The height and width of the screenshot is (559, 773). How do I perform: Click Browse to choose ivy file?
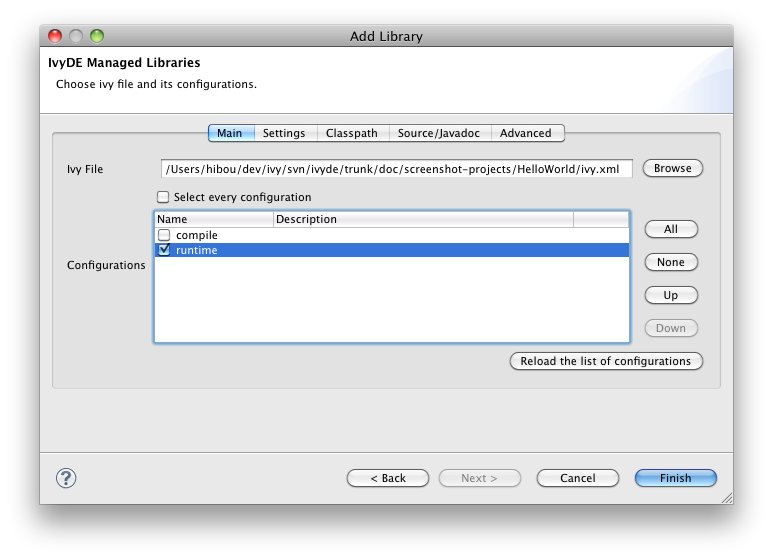click(672, 168)
